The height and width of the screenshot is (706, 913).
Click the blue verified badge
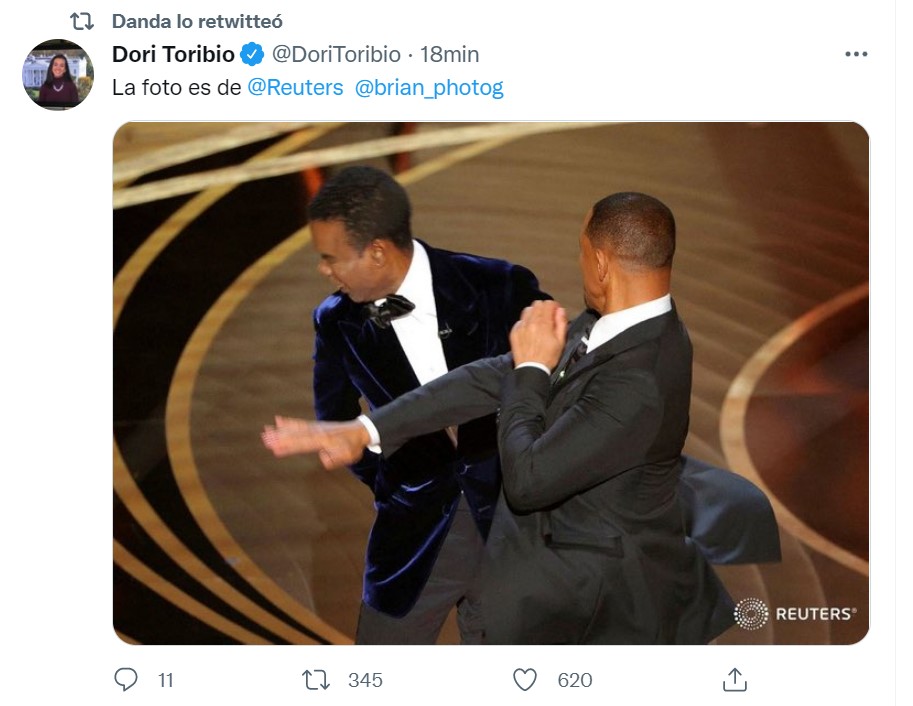click(x=254, y=55)
